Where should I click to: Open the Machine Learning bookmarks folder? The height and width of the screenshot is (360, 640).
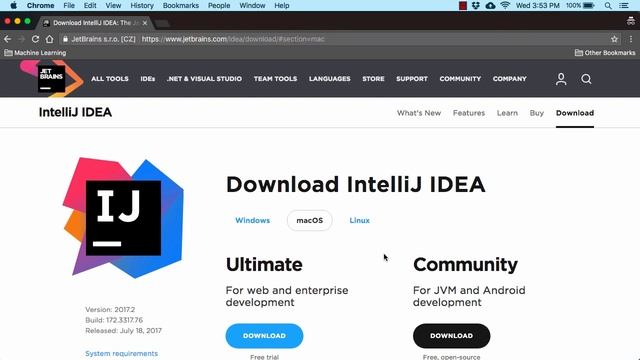point(35,53)
